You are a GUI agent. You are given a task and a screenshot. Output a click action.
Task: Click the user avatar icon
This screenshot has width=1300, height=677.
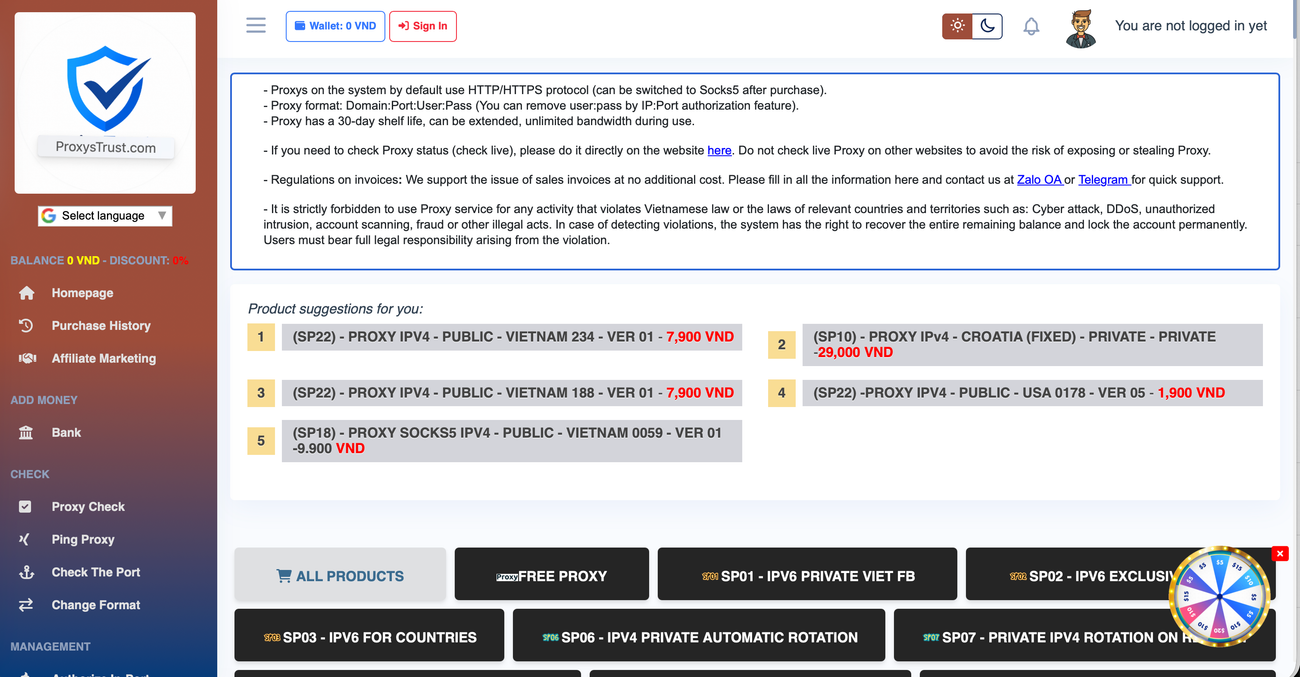coord(1080,27)
